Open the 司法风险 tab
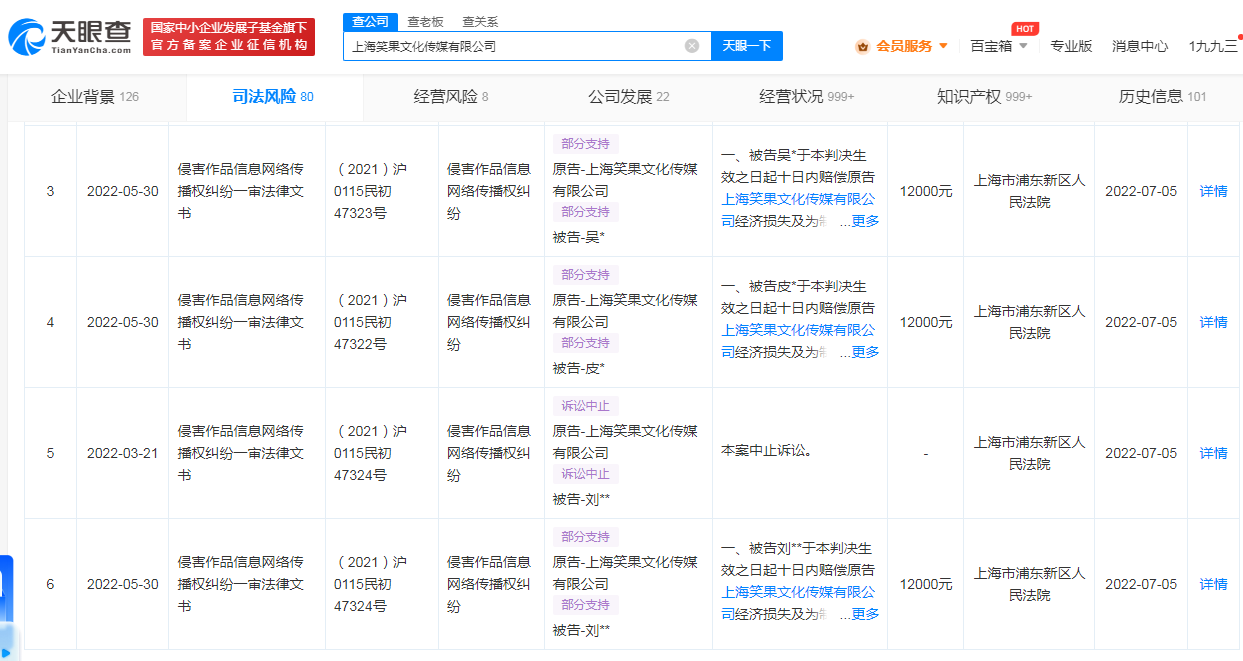Viewport: 1243px width, 661px height. [x=273, y=97]
